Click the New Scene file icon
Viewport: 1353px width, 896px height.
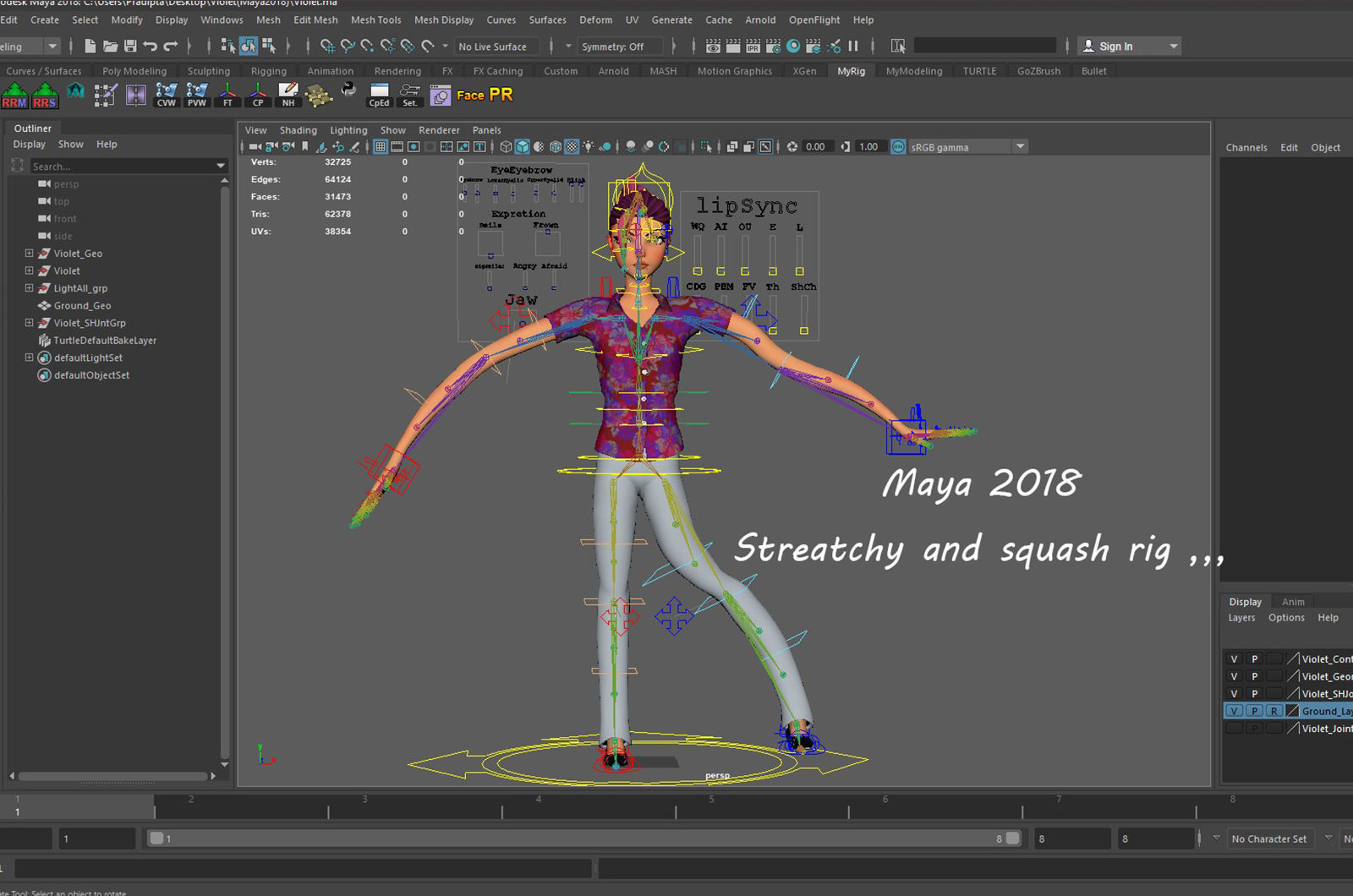pyautogui.click(x=90, y=46)
